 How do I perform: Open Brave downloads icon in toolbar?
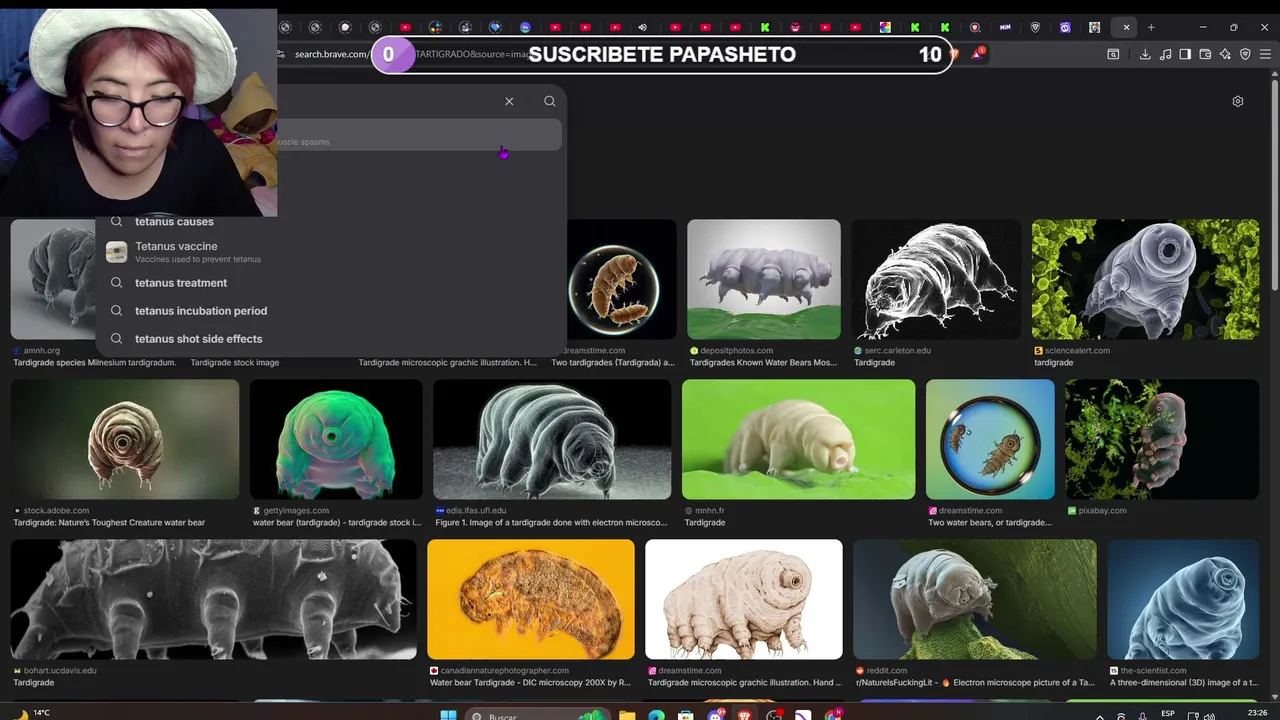click(x=1145, y=54)
